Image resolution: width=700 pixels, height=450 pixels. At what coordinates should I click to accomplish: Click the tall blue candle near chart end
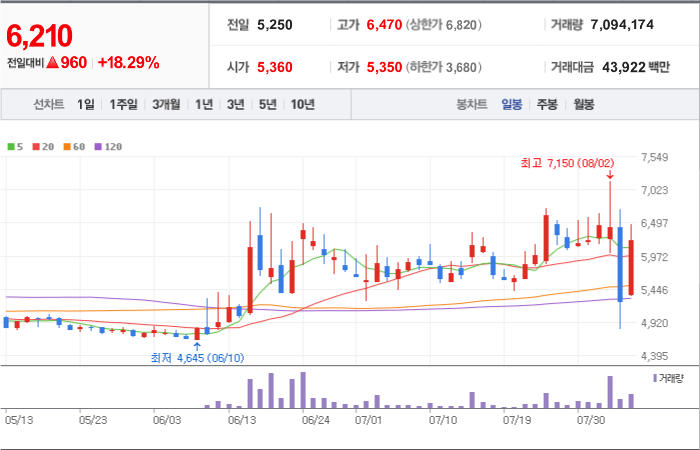pos(620,264)
